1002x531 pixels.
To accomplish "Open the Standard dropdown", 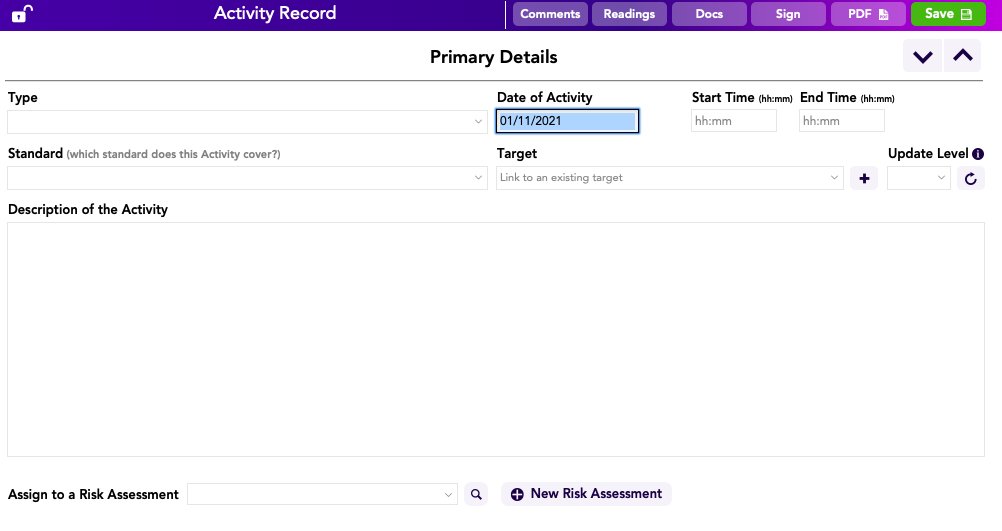I will (x=247, y=178).
